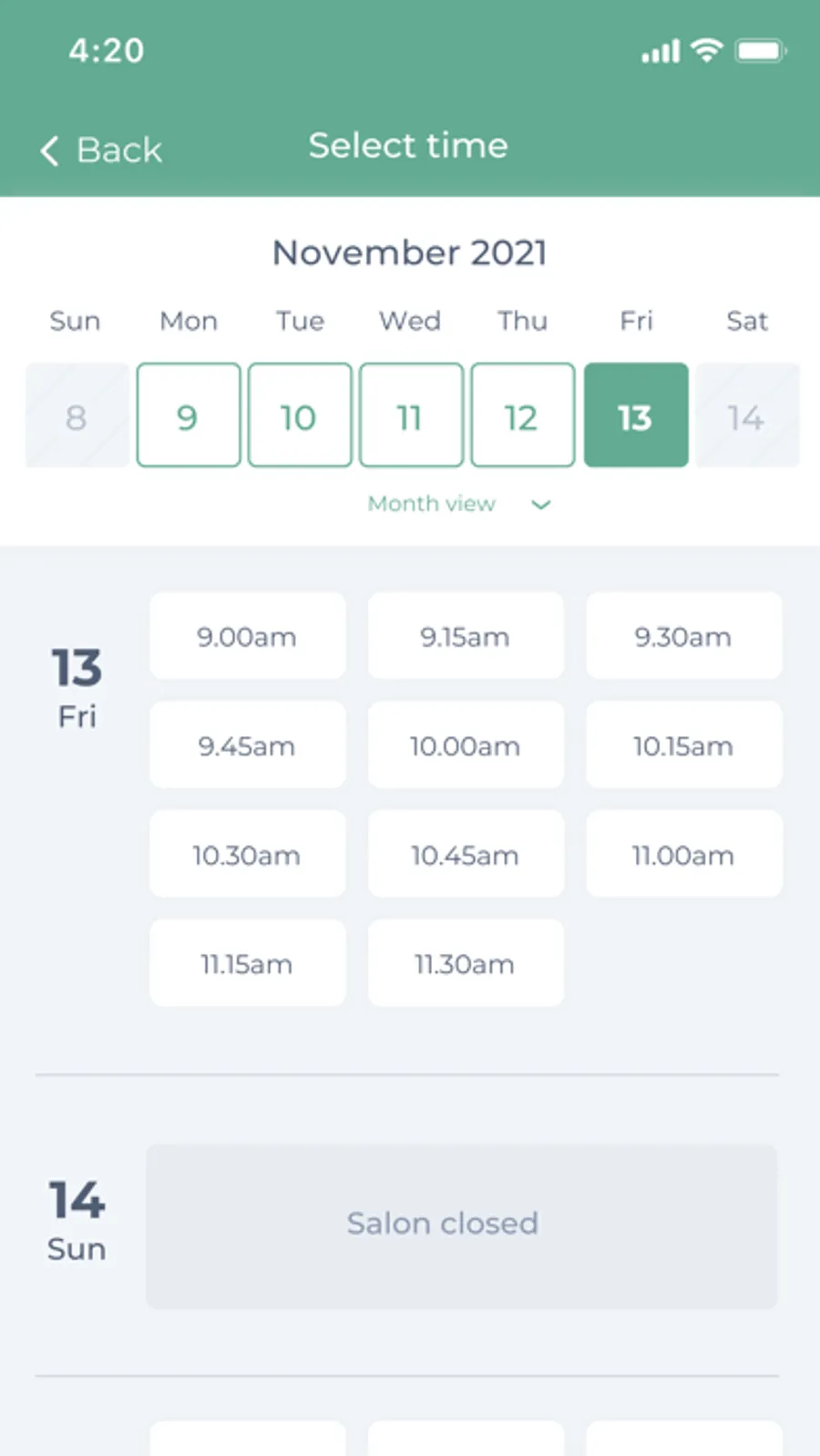The width and height of the screenshot is (820, 1456).
Task: Tap the Wi-Fi status icon
Action: pyautogui.click(x=706, y=50)
